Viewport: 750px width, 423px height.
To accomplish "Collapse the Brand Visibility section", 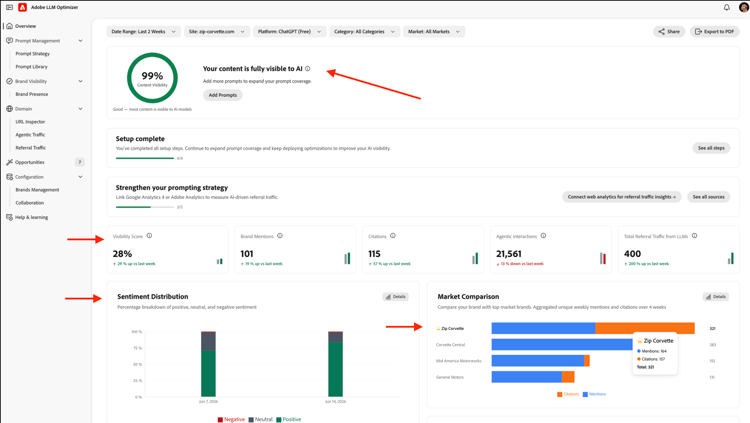I will tap(80, 81).
